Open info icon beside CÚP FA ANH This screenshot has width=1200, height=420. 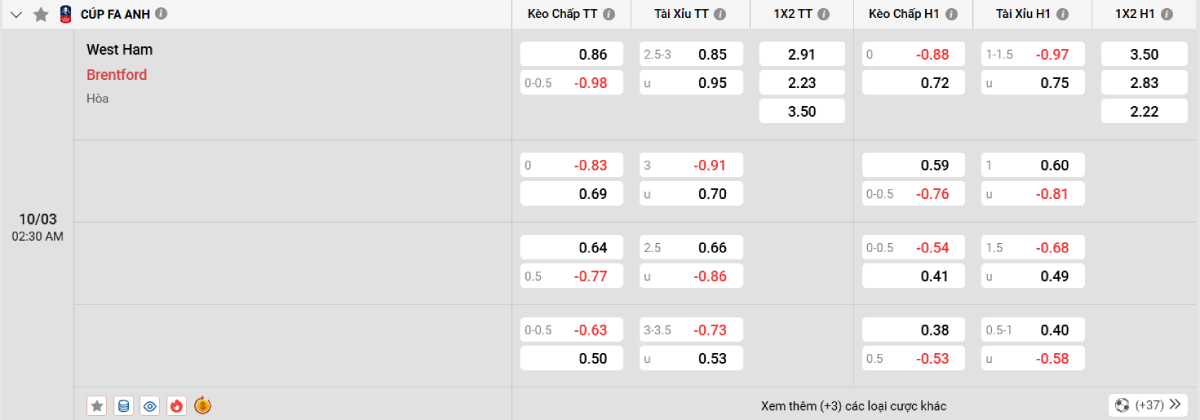(162, 14)
